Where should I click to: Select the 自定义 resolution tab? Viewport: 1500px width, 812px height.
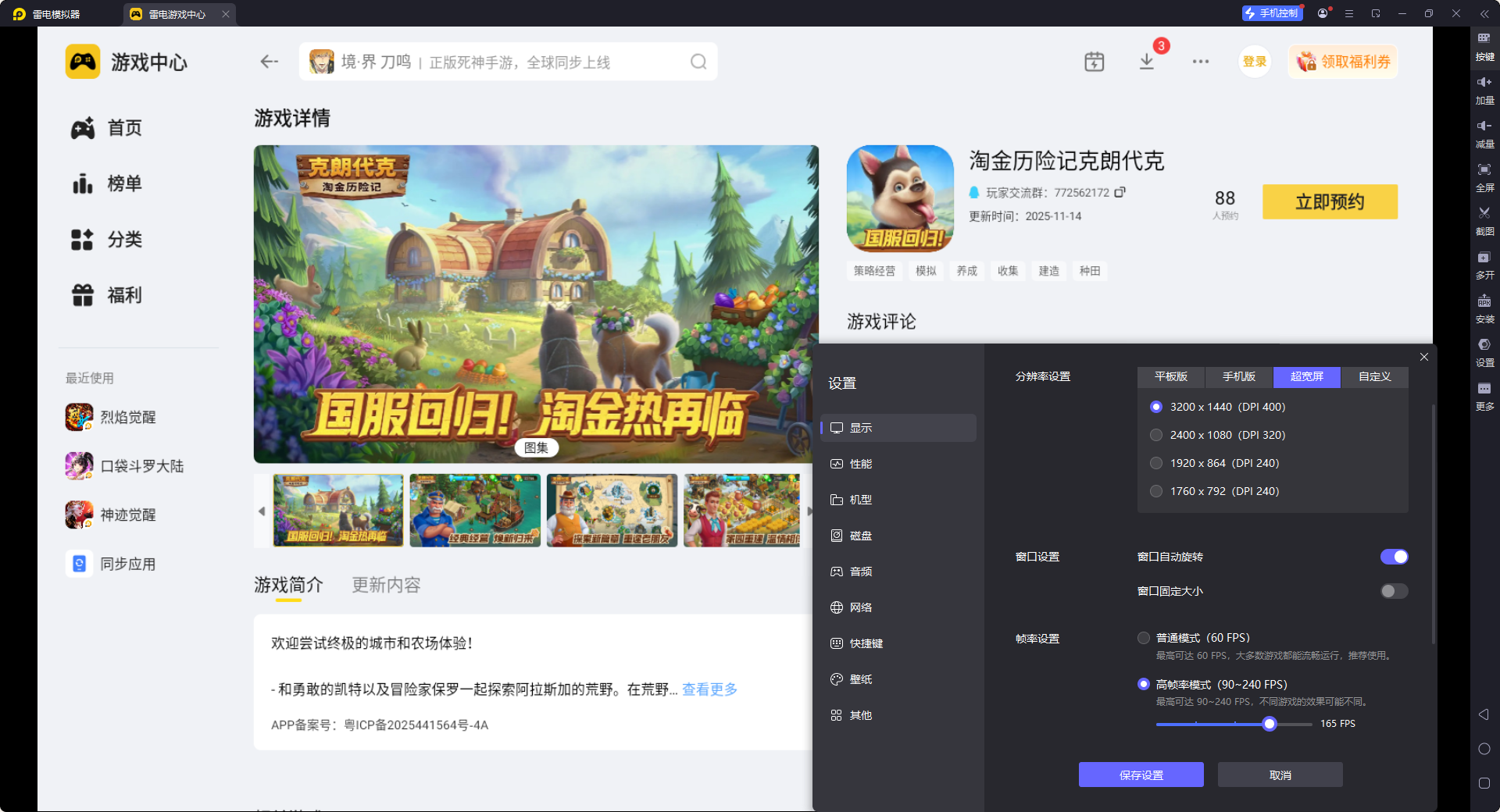coord(1374,377)
